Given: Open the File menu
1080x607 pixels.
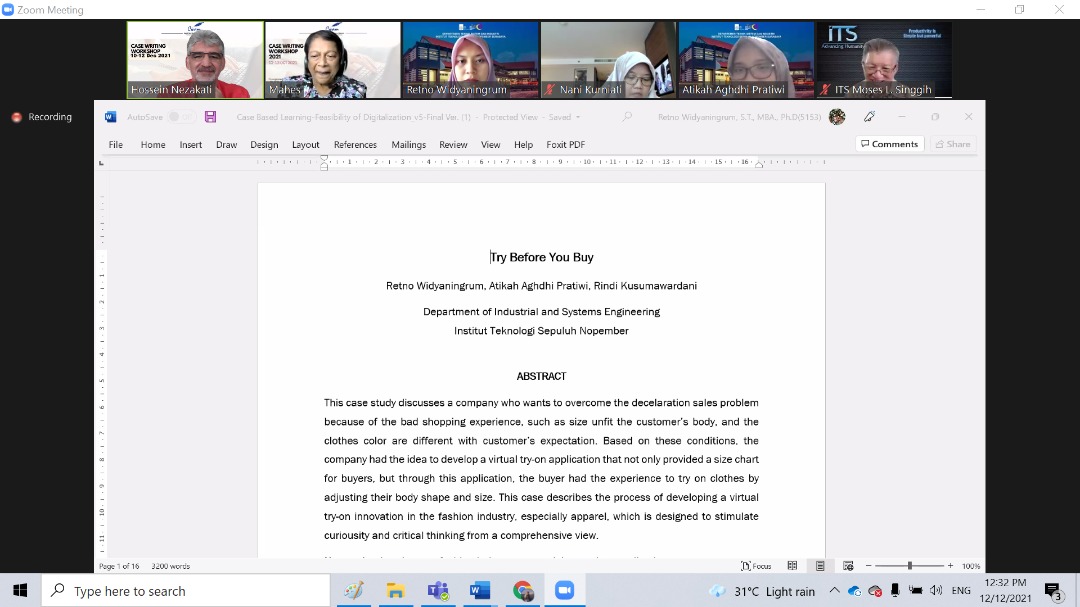Looking at the screenshot, I should pyautogui.click(x=116, y=145).
